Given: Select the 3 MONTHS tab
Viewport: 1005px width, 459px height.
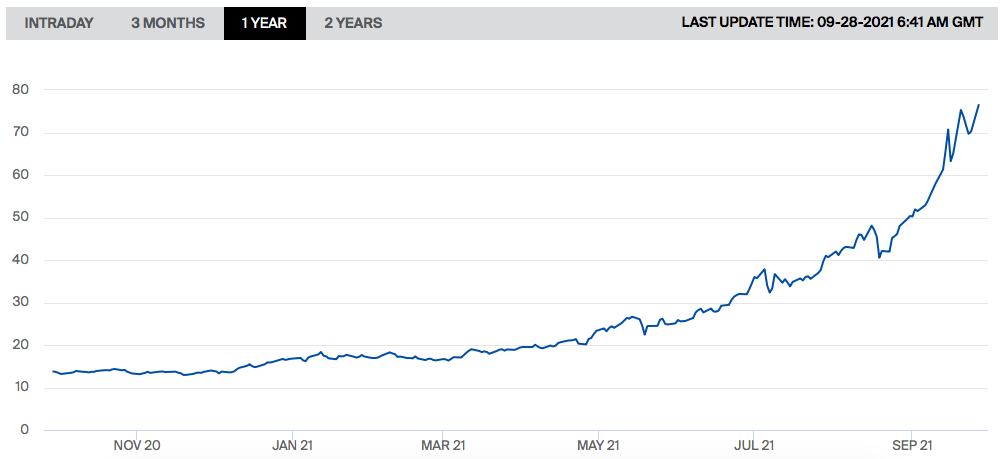Looking at the screenshot, I should (x=168, y=23).
